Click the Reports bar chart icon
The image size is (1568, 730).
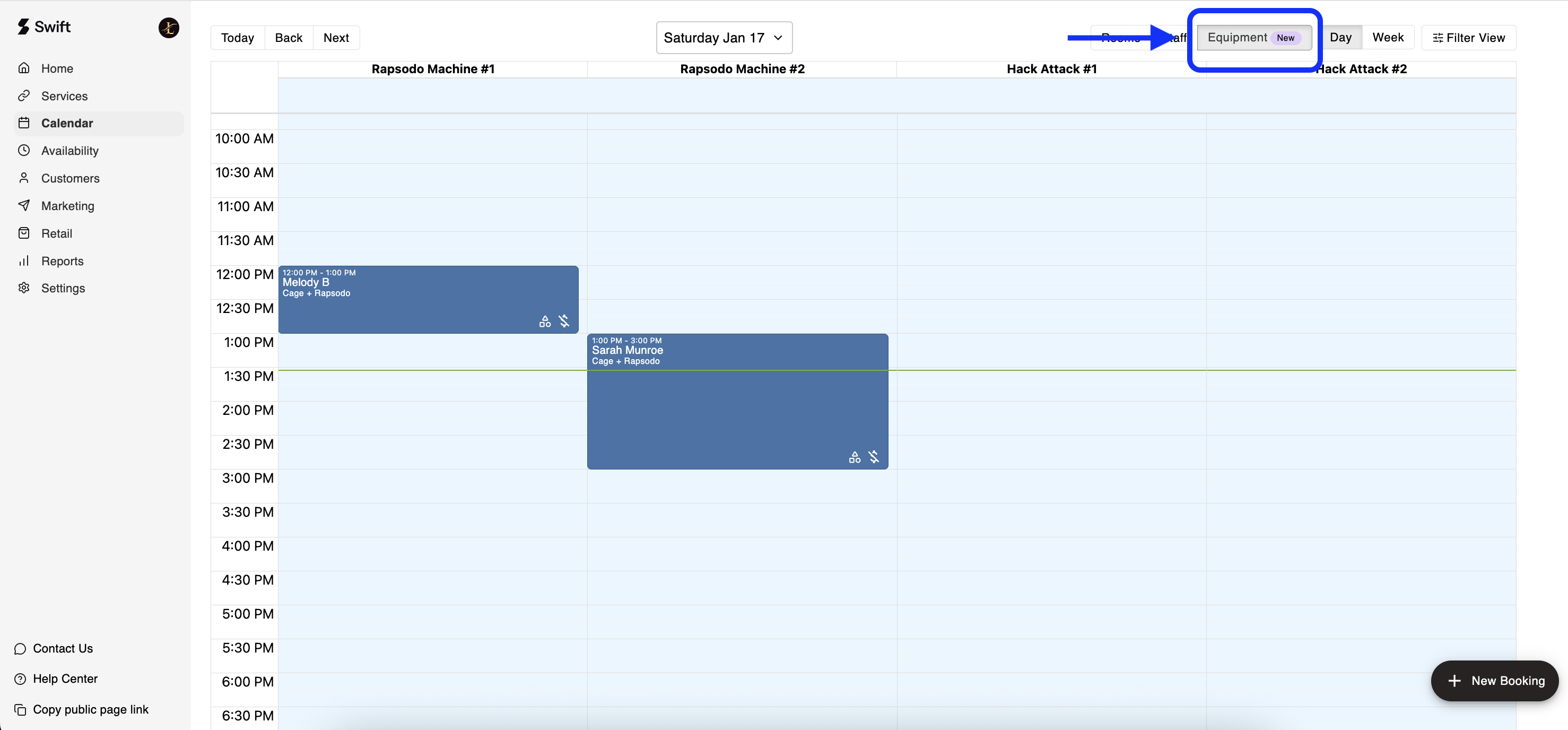[x=24, y=260]
